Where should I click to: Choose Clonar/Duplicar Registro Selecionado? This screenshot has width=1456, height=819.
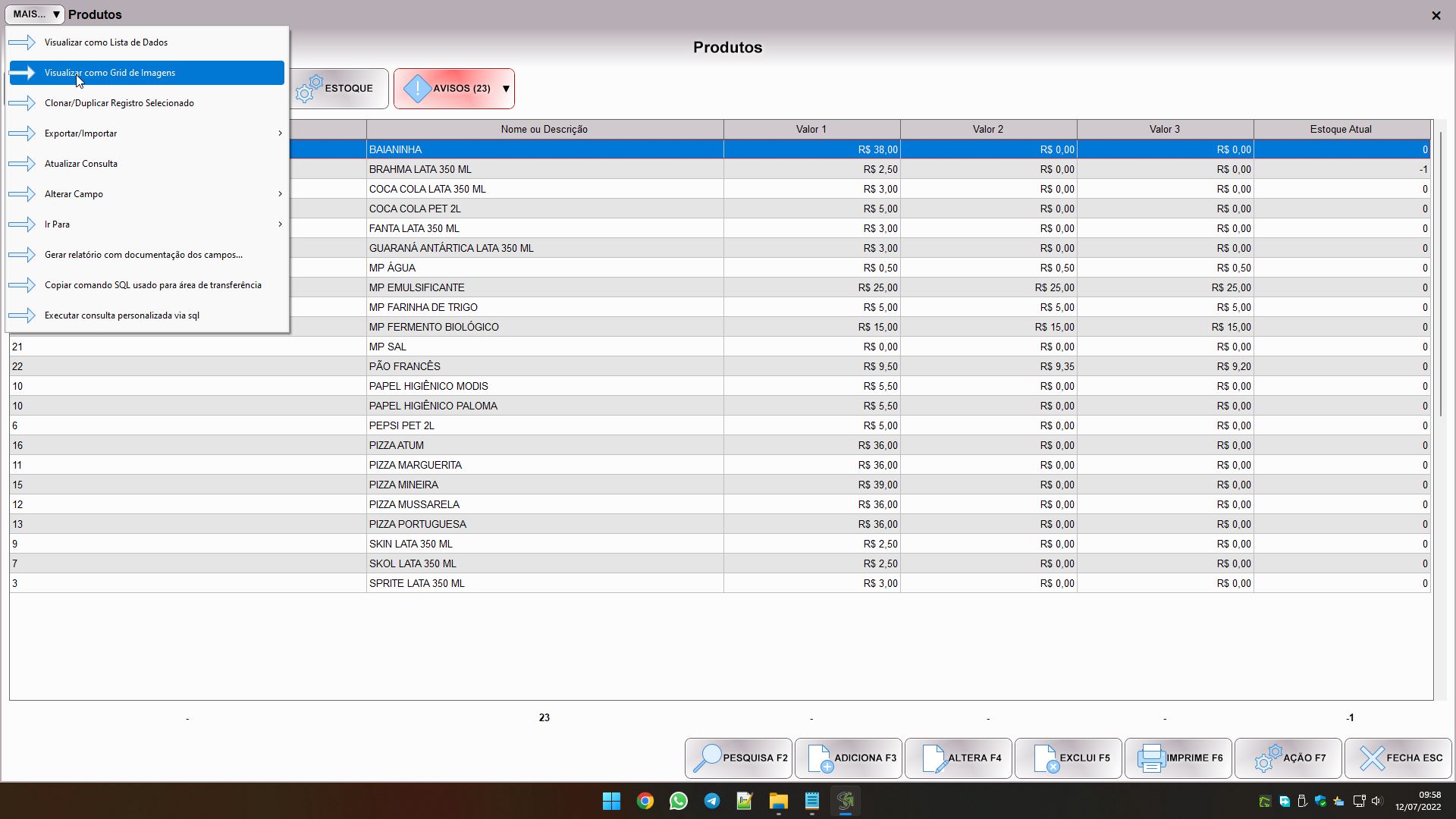(x=119, y=103)
